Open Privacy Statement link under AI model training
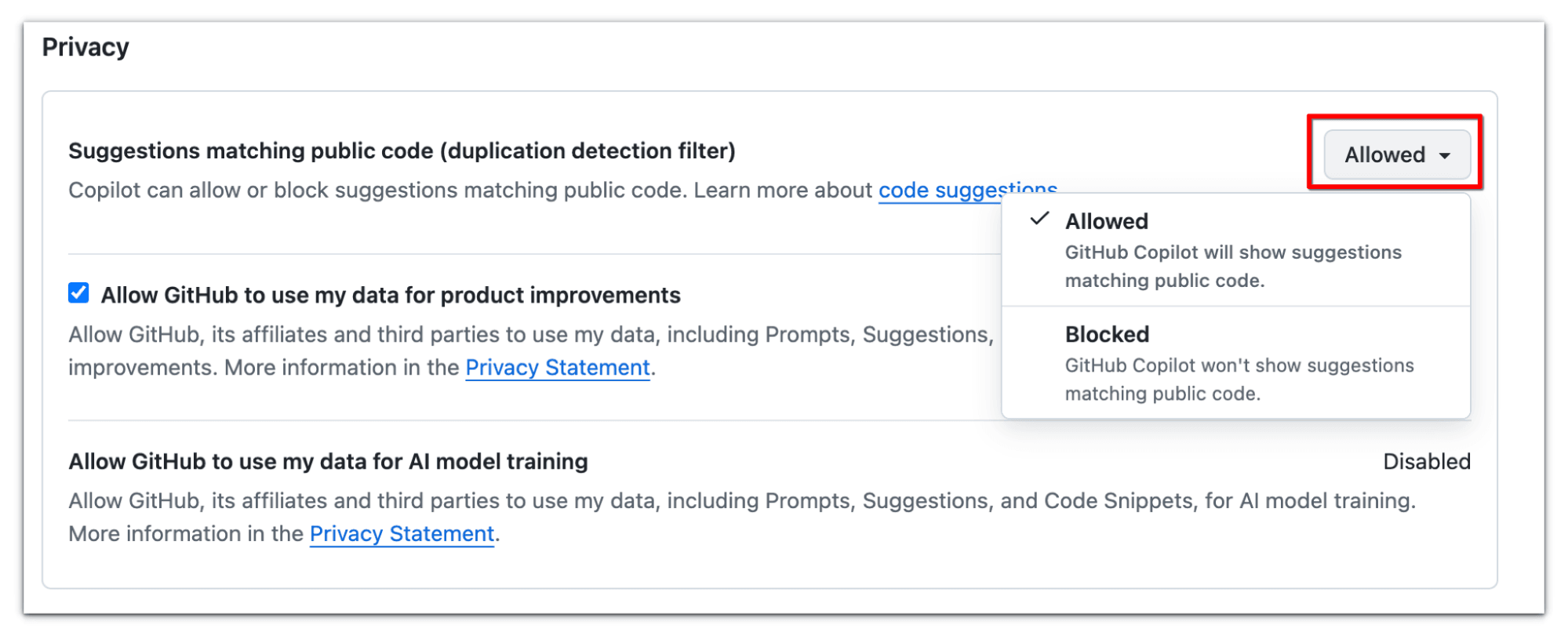This screenshot has height=639, width=1568. [402, 534]
